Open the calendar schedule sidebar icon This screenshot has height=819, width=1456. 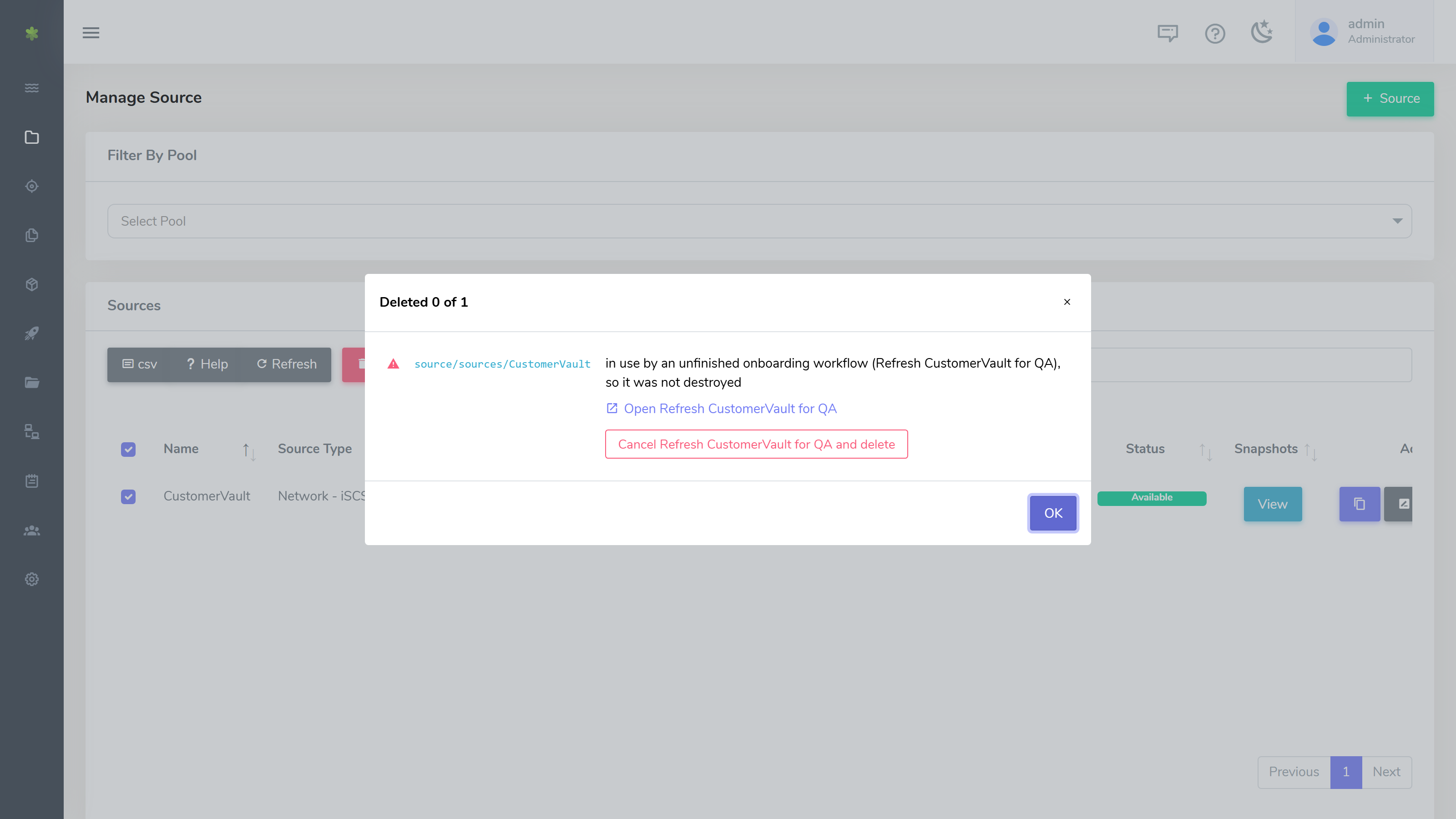coord(32,481)
